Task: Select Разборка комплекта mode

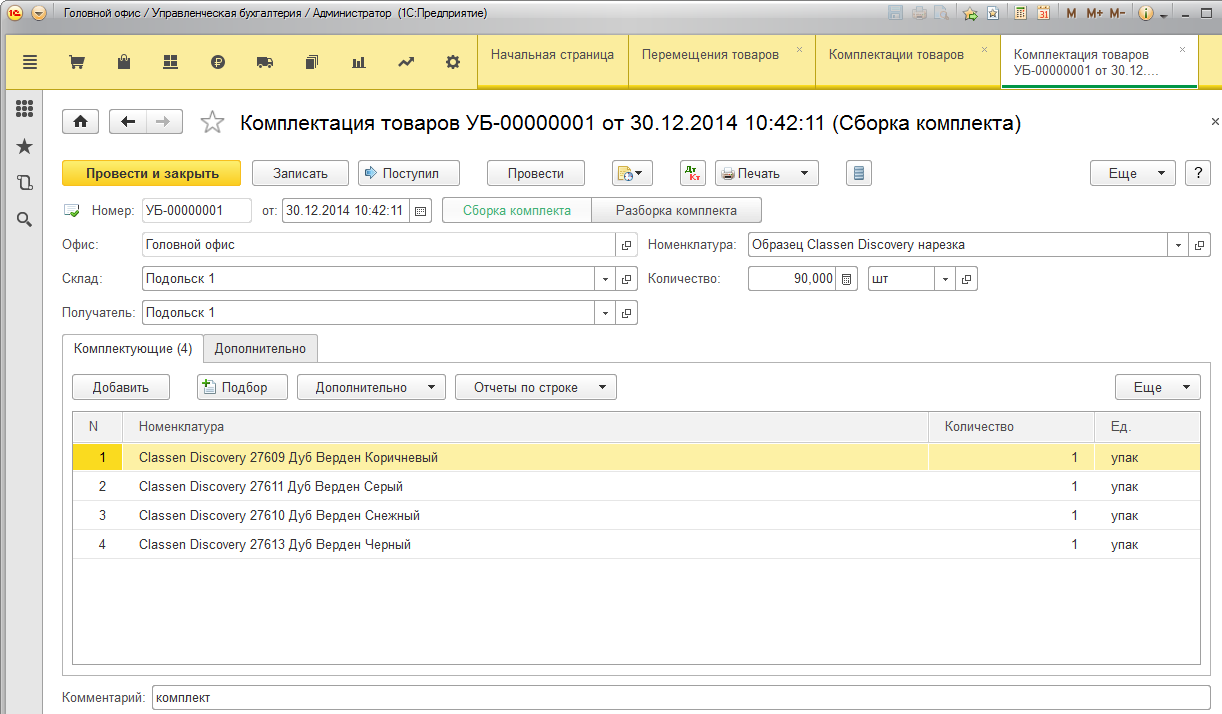Action: [677, 211]
